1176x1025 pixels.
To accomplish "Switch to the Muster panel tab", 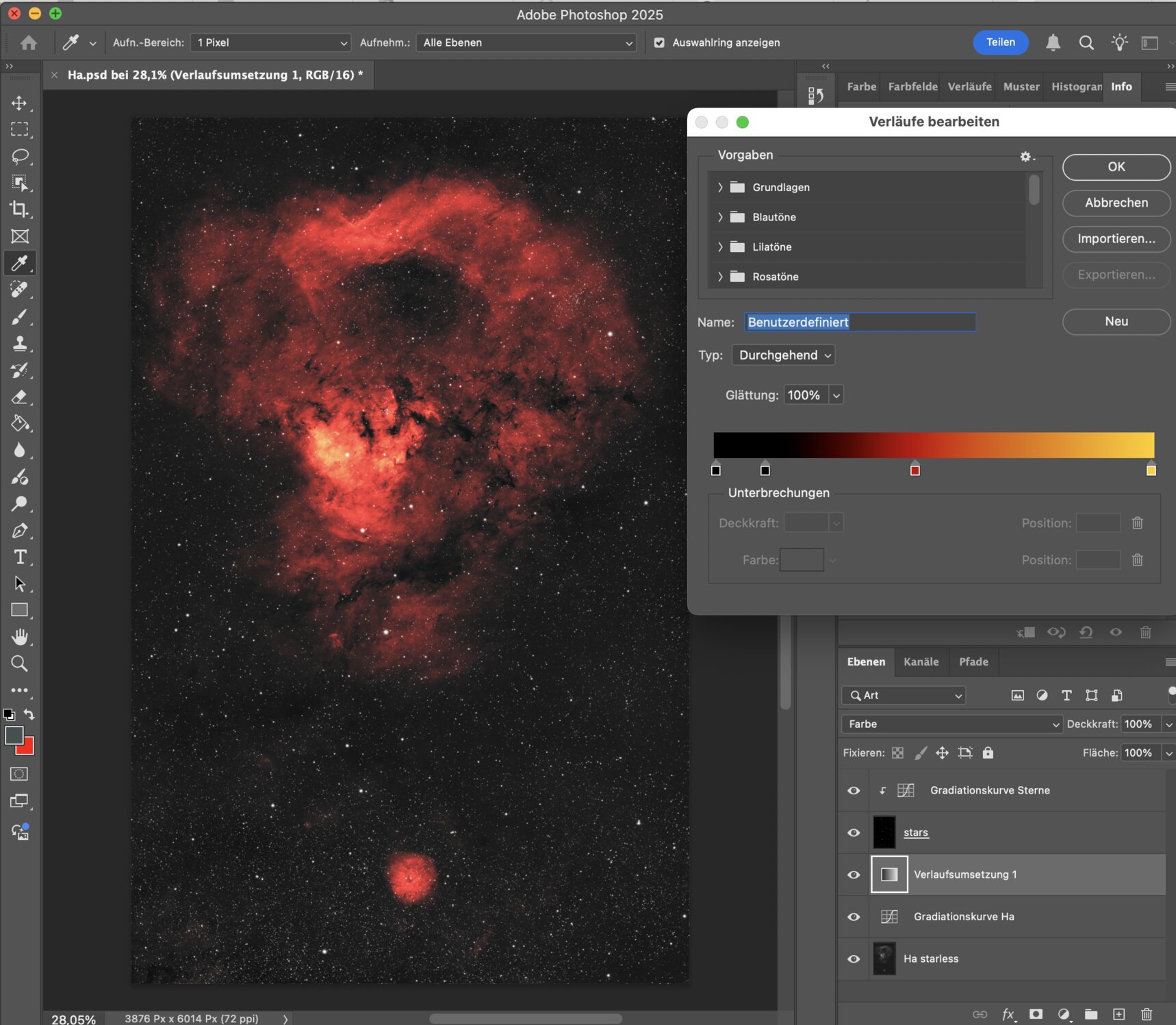I will (1021, 86).
